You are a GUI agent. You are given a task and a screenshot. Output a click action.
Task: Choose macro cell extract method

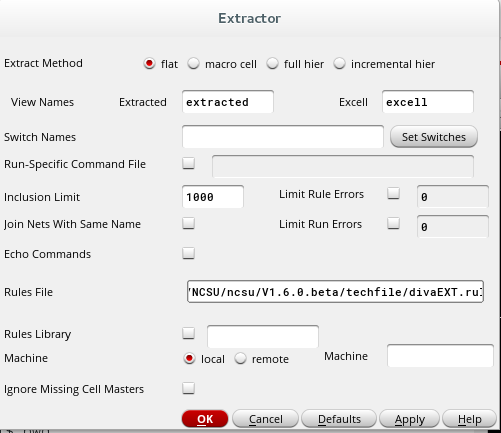[193, 63]
